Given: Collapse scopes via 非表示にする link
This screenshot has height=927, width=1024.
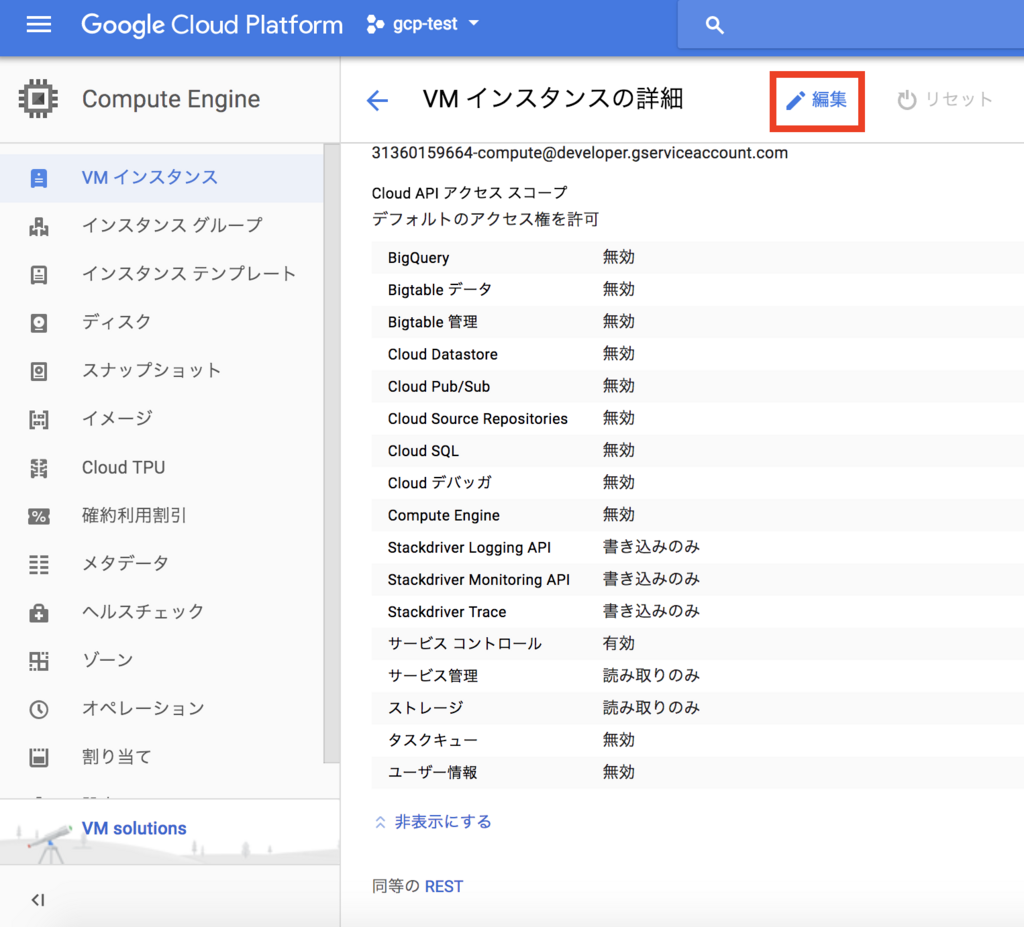Looking at the screenshot, I should coord(432,822).
